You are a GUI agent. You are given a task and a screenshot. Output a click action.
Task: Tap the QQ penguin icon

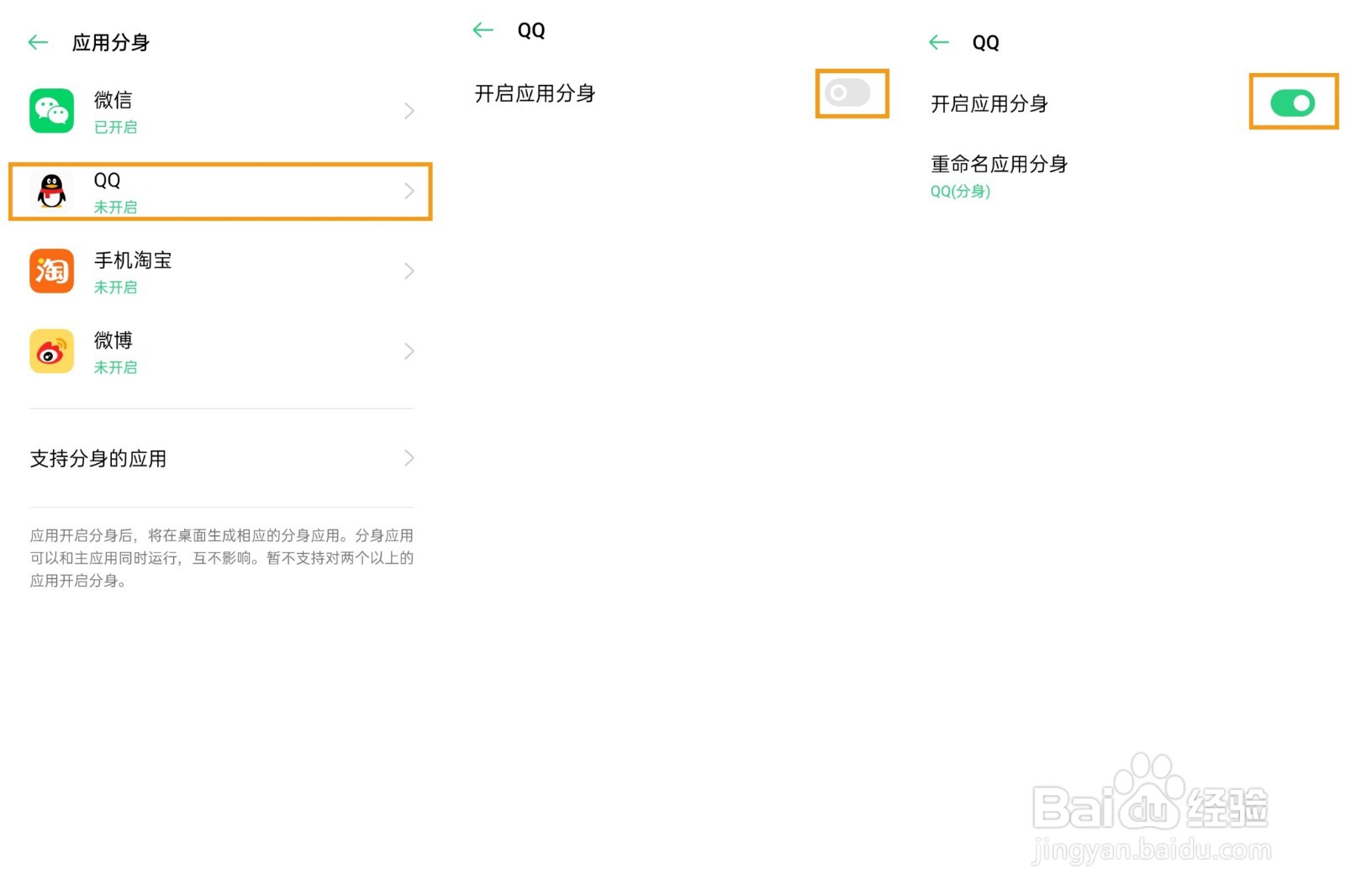[x=51, y=191]
